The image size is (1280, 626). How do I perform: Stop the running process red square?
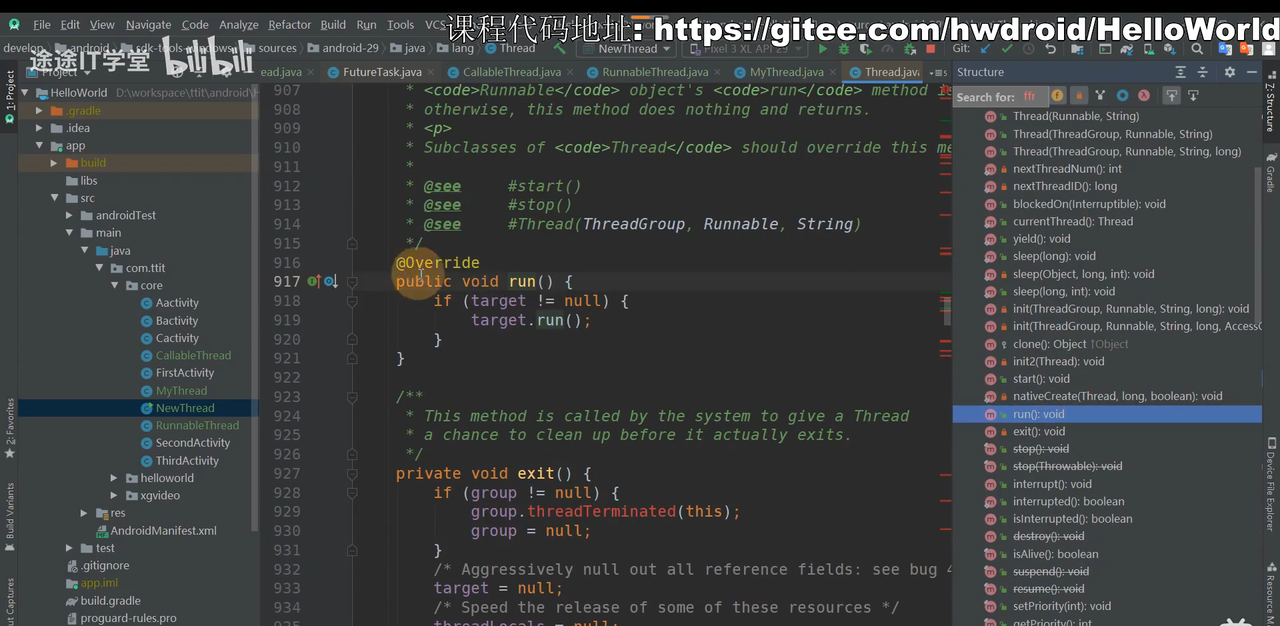(931, 49)
